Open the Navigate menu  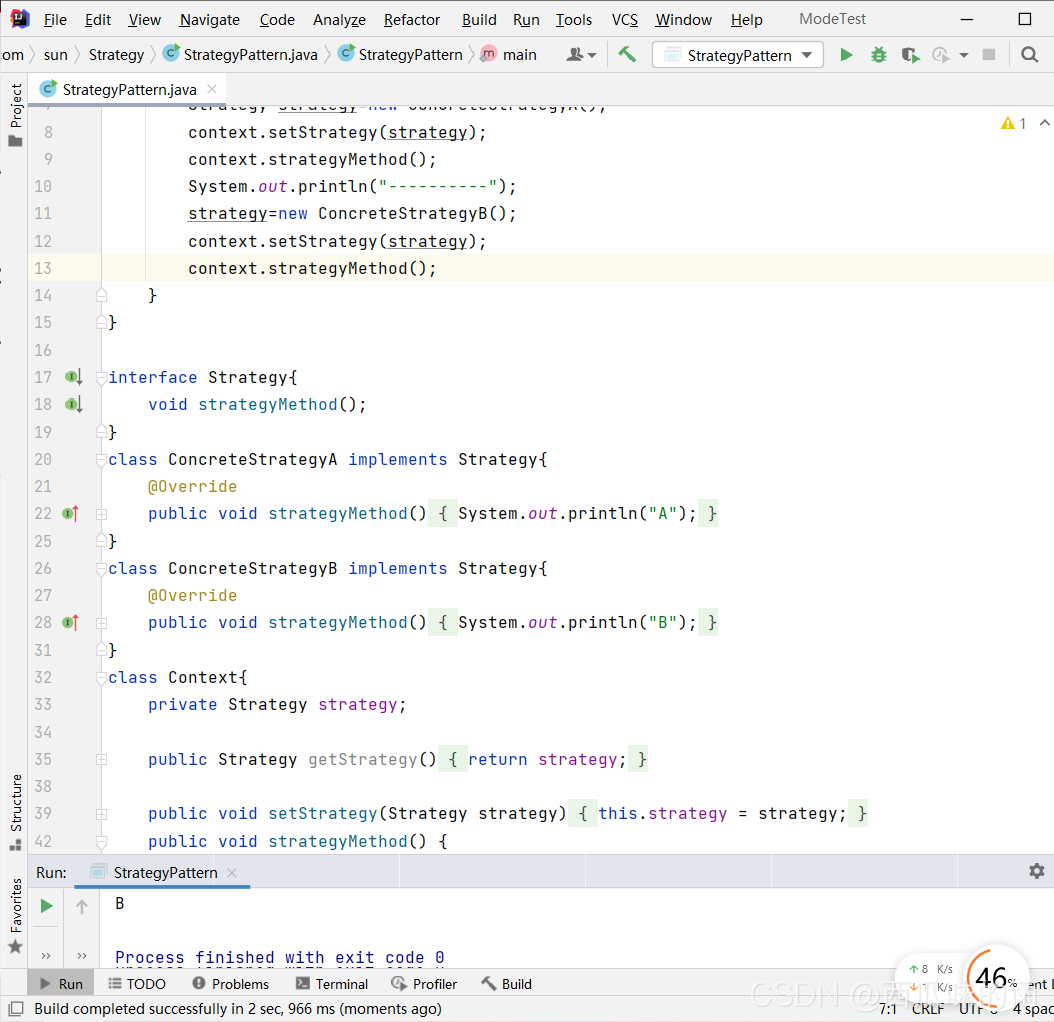210,19
